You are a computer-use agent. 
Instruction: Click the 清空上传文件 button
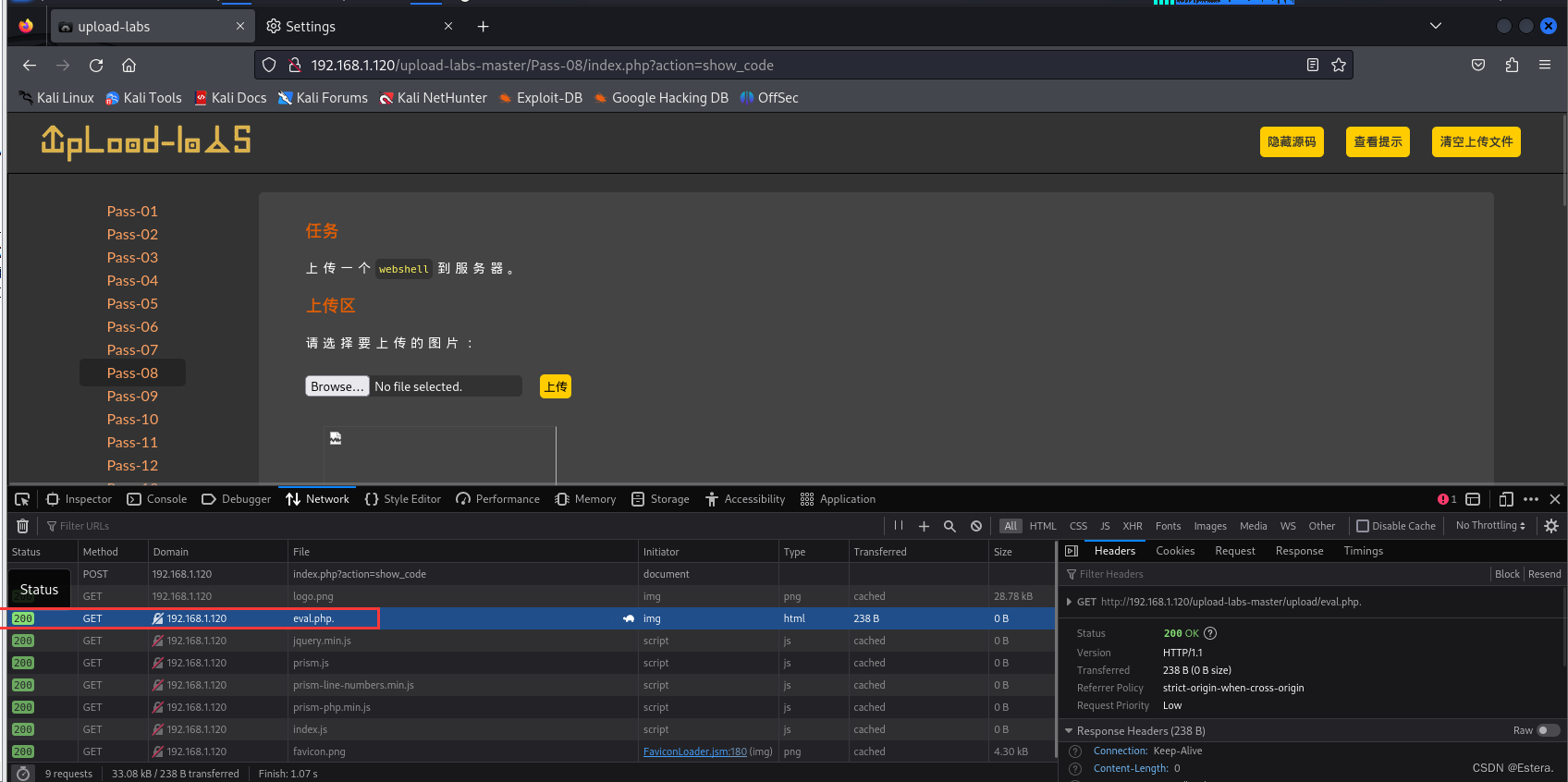tap(1476, 141)
